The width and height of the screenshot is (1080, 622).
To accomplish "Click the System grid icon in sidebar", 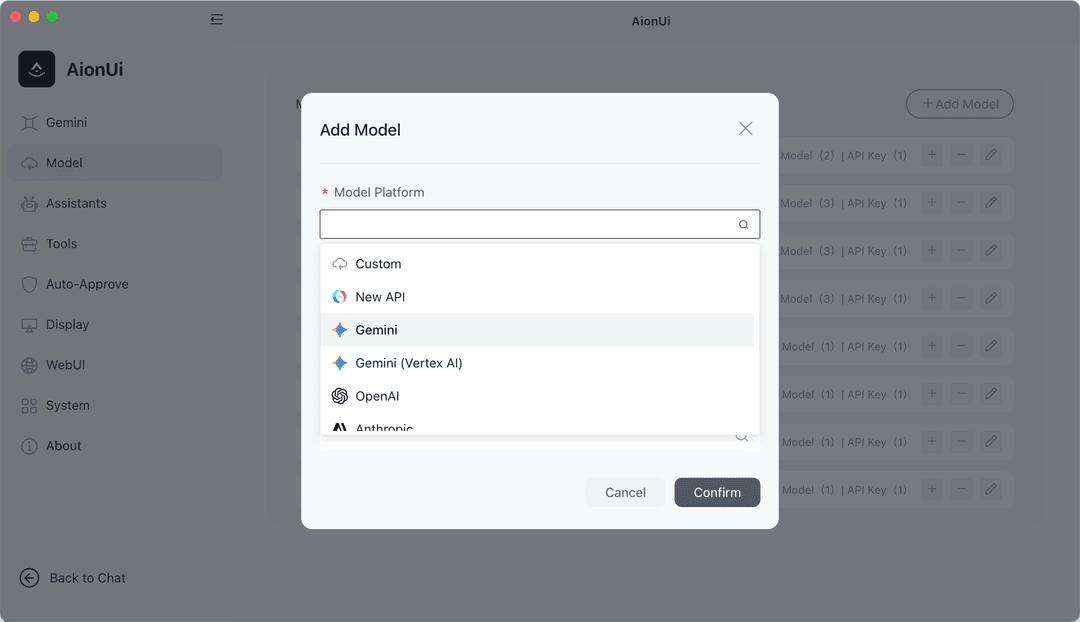I will tap(29, 406).
